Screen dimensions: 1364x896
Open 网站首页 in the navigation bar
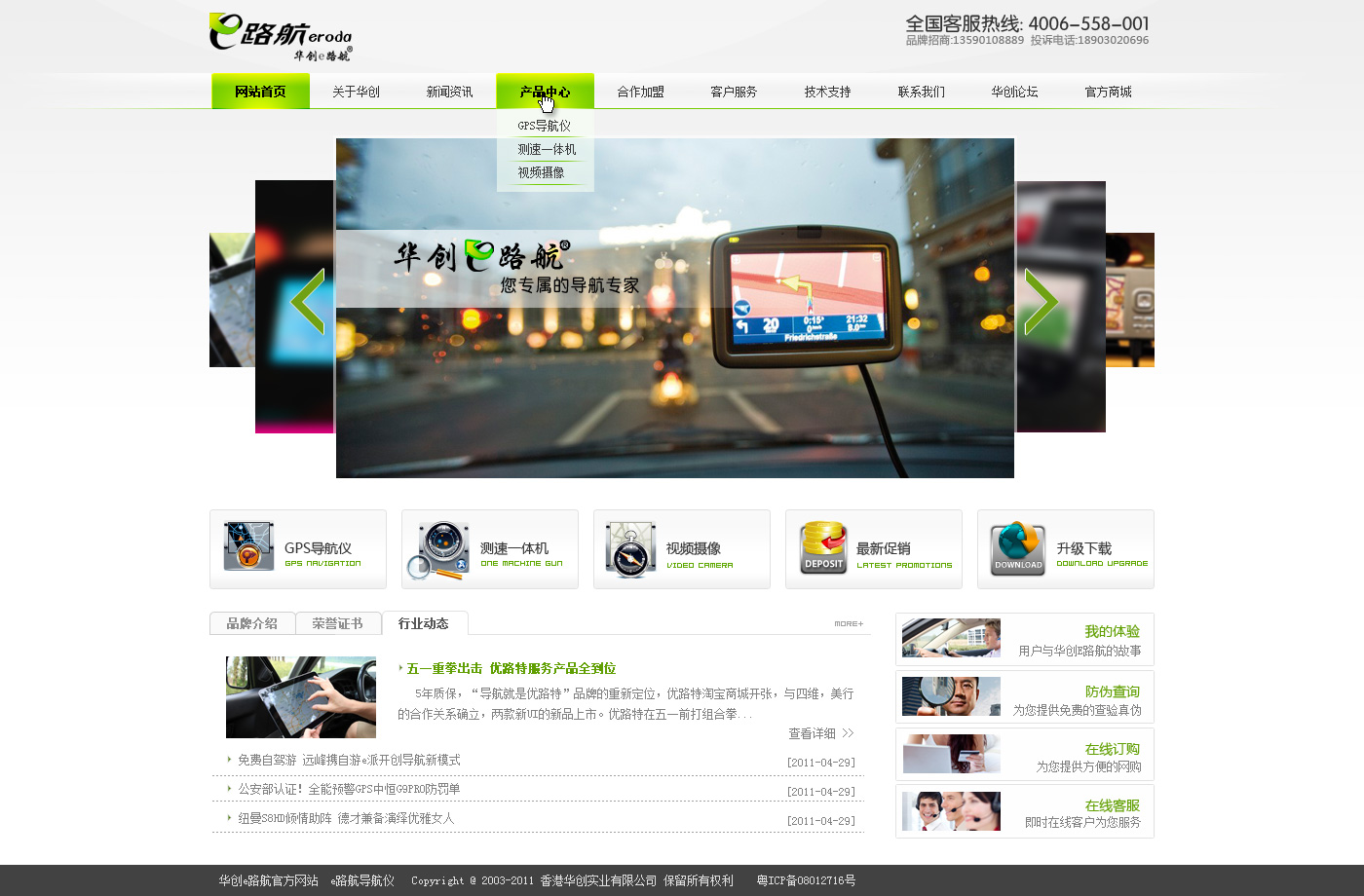click(x=260, y=92)
